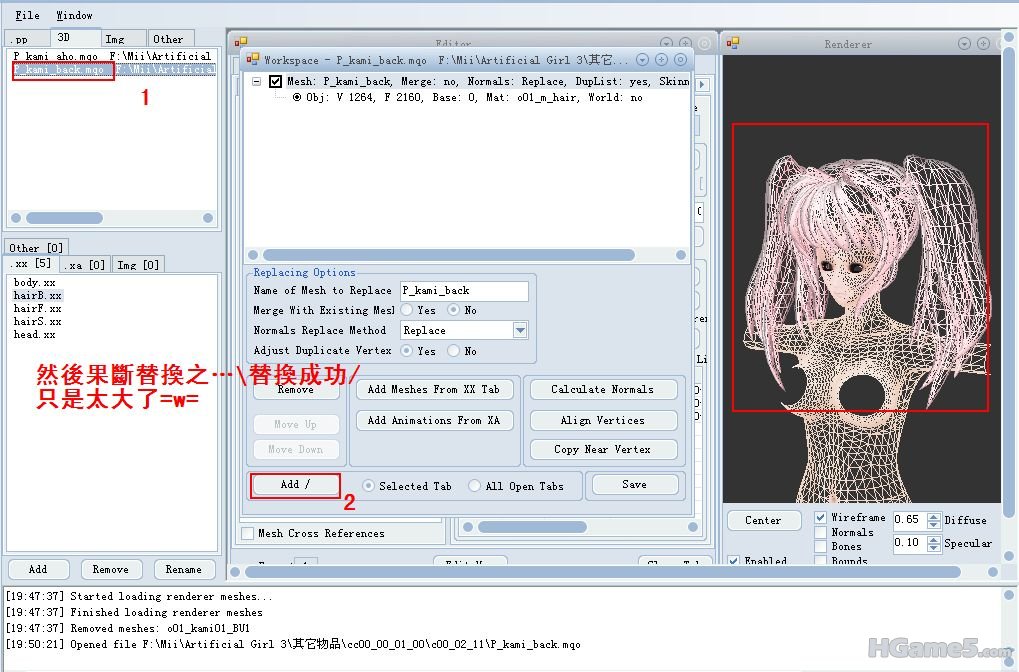Open the .xa [0] tab
The image size is (1019, 672).
click(x=86, y=265)
